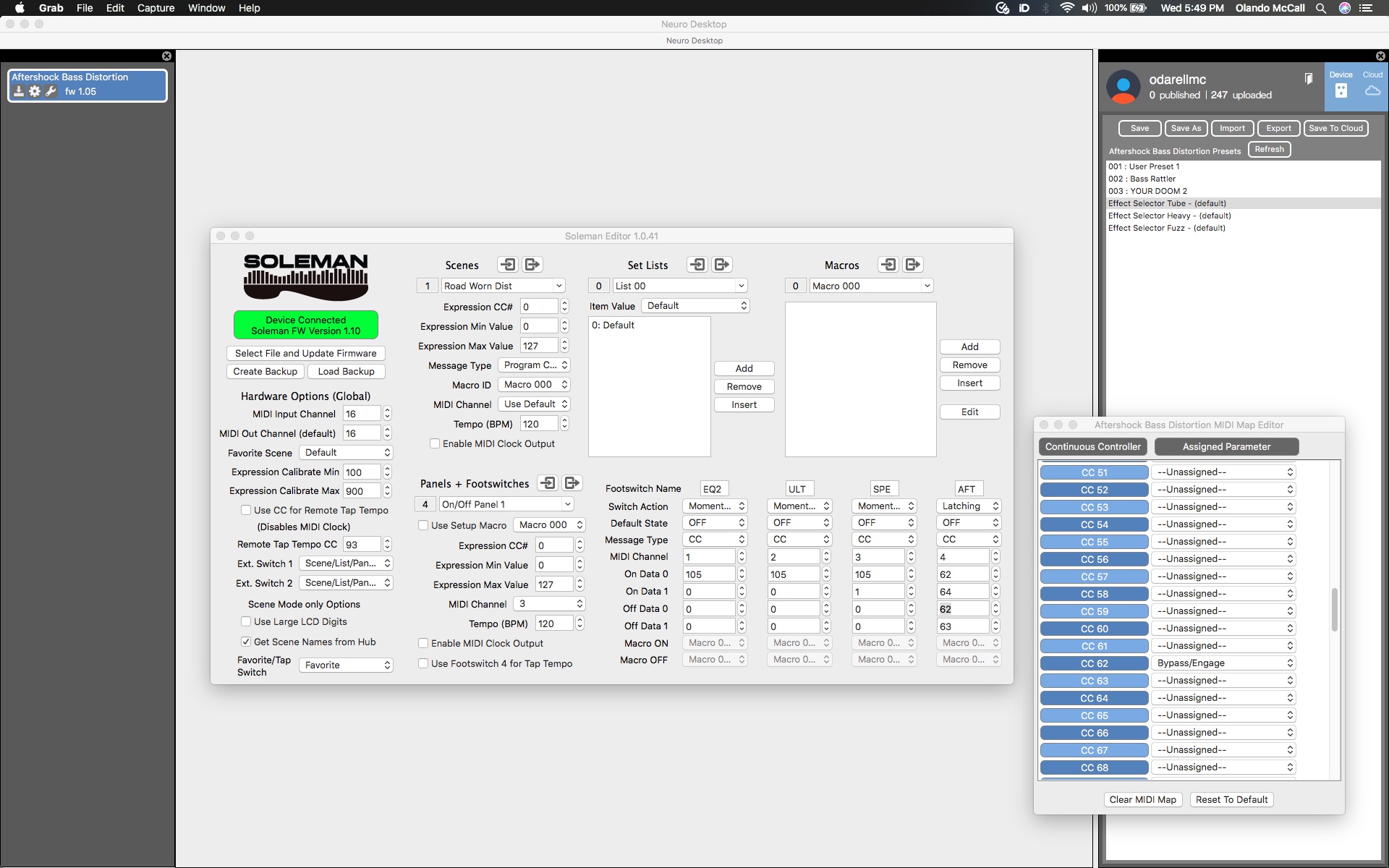
Task: Click the Panels + Footswitches import icon
Action: coord(548,483)
